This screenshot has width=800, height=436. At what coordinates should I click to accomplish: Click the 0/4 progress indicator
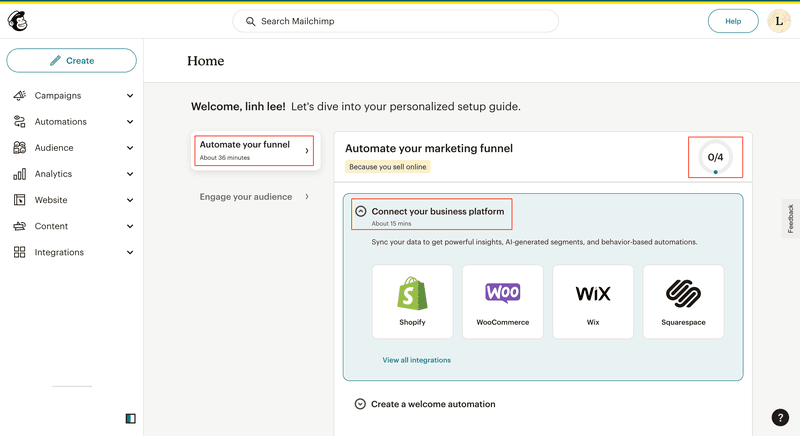click(715, 157)
